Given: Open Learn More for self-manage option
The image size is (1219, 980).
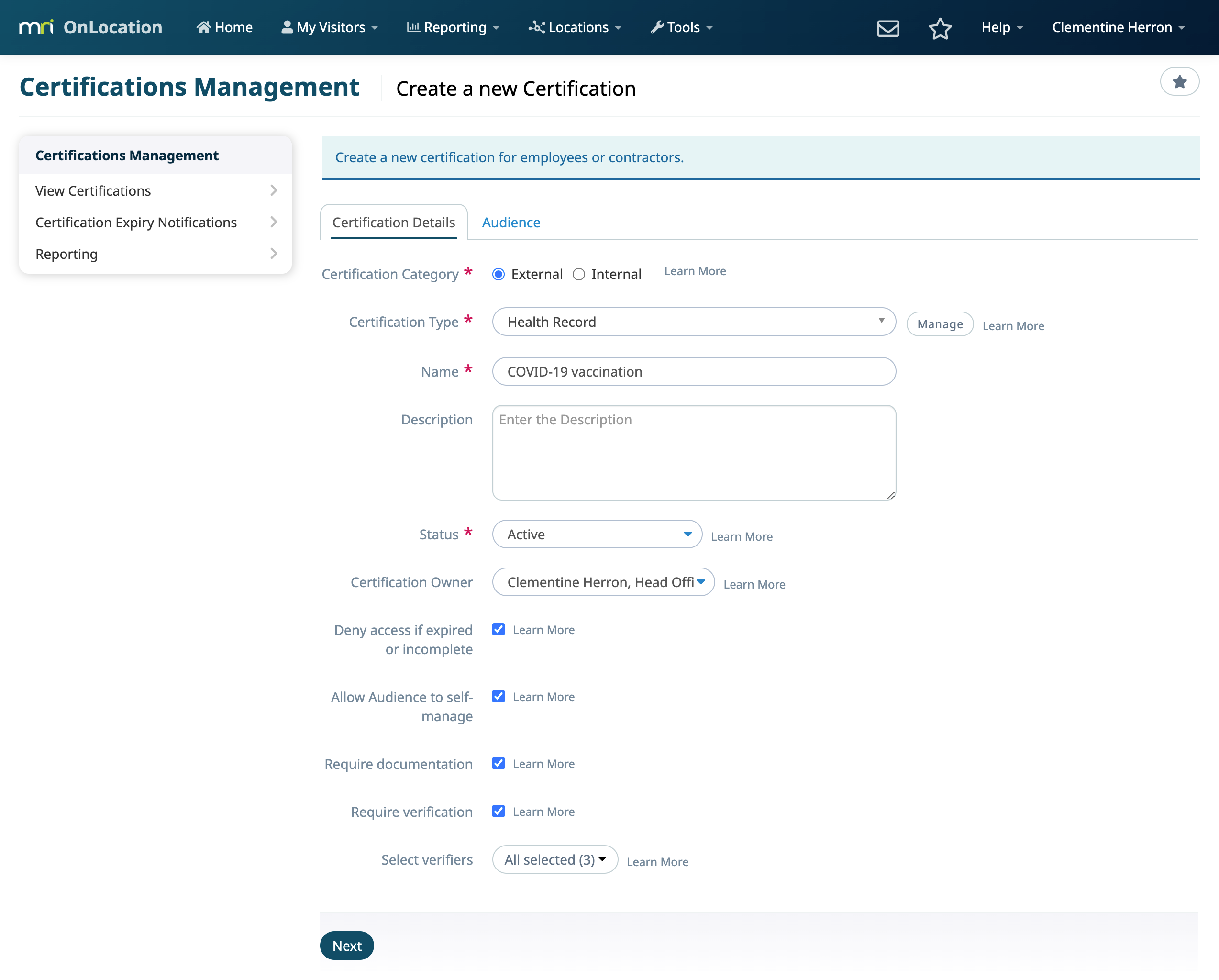Looking at the screenshot, I should [x=543, y=697].
